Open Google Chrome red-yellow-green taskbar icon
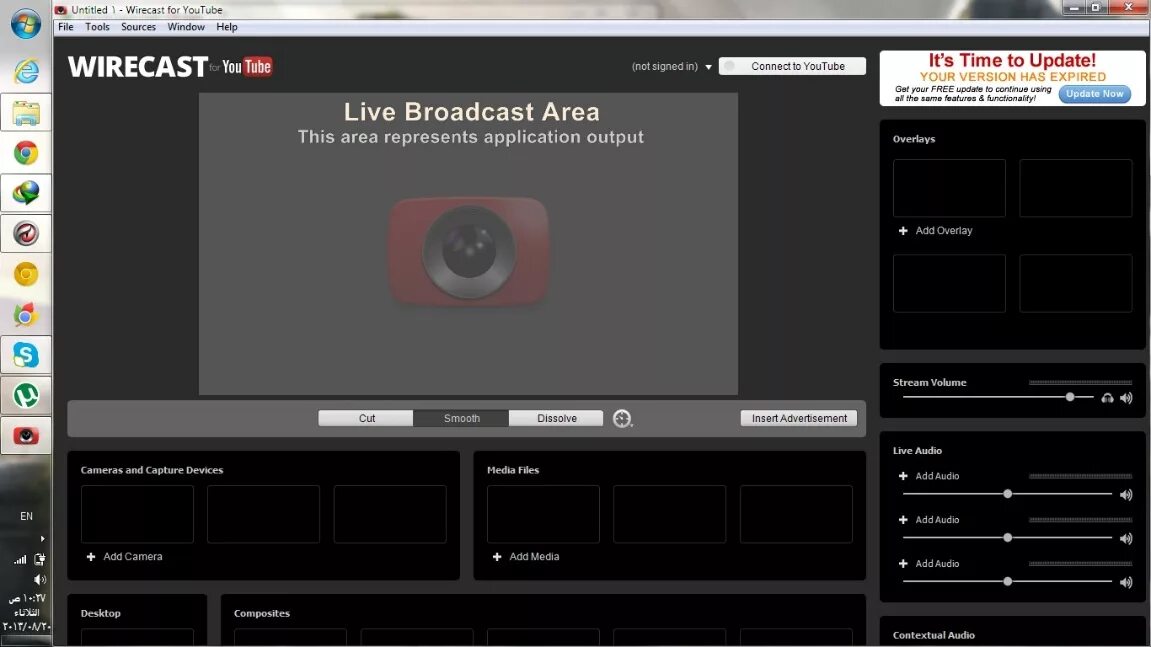This screenshot has height=647, width=1151. [x=26, y=153]
